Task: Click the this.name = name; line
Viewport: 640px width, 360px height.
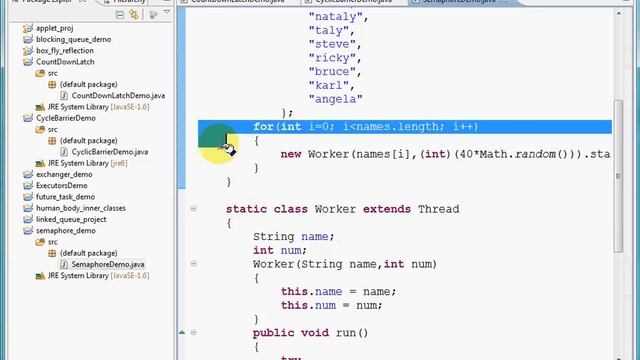Action: coord(338,291)
